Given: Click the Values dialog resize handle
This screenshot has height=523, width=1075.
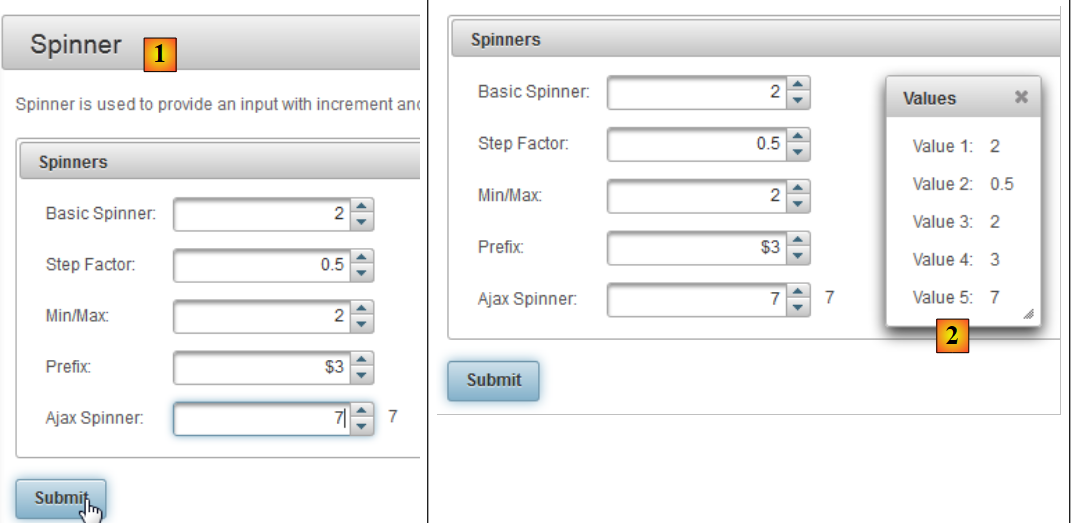Looking at the screenshot, I should (x=1028, y=315).
